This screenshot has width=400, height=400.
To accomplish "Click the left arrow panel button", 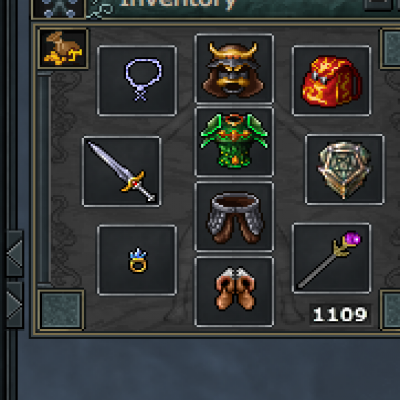I will 15,253.
